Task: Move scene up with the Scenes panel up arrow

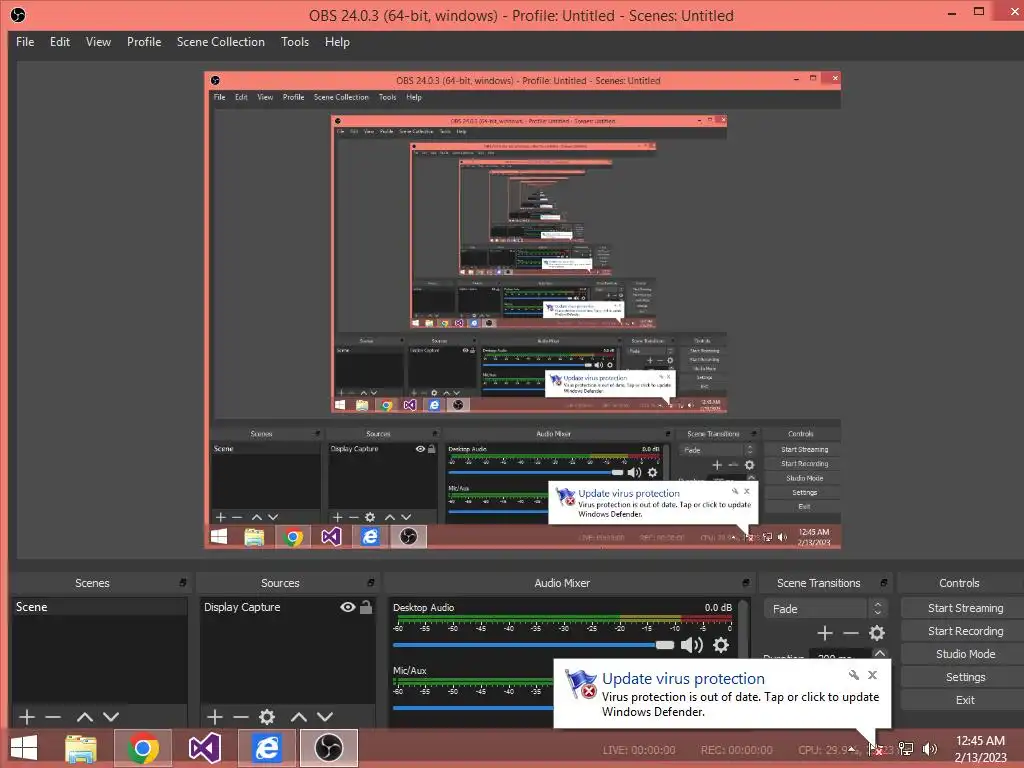Action: pos(84,717)
